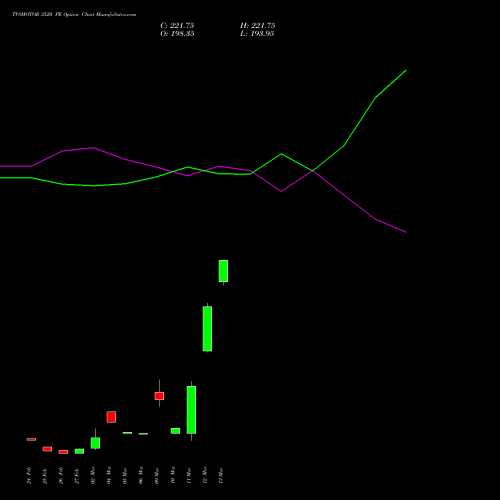Select the high value H: 221.75
This screenshot has height=500, width=500.
coord(257,26)
